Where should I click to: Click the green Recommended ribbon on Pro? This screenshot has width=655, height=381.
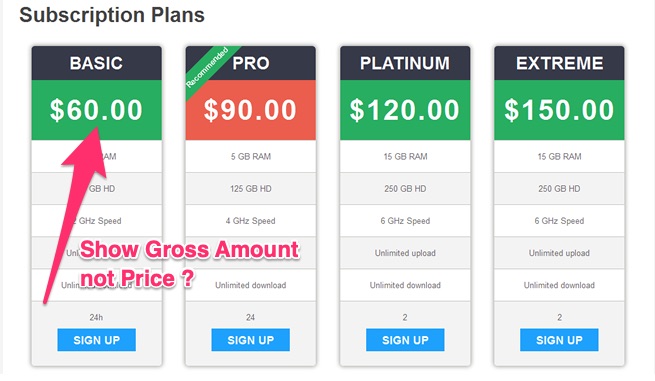[x=208, y=67]
